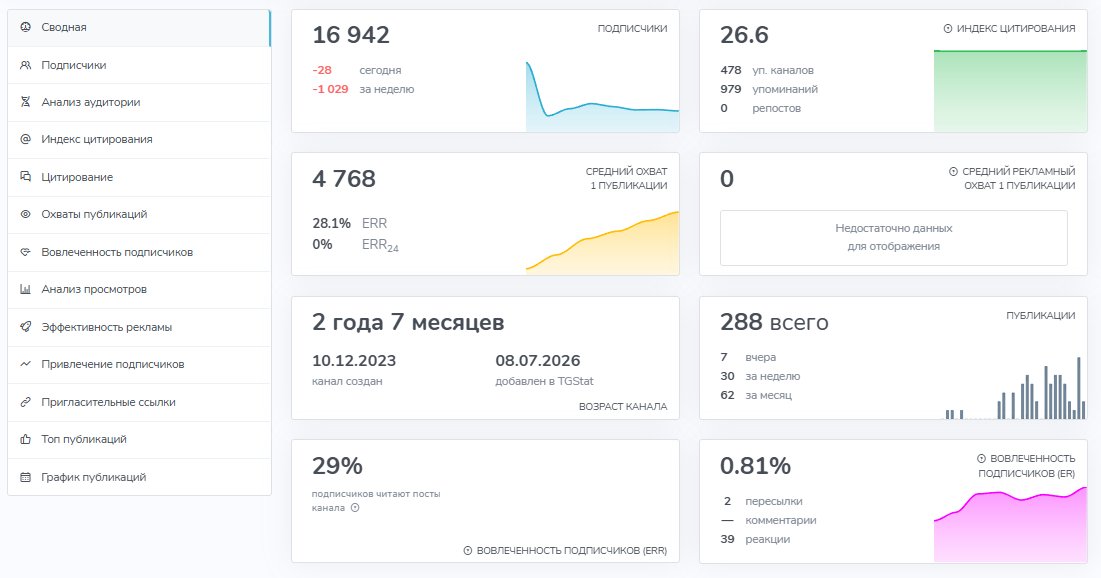The height and width of the screenshot is (578, 1101).
Task: Click the ПУБЛИКАЦИИ card heading
Action: tap(1041, 315)
